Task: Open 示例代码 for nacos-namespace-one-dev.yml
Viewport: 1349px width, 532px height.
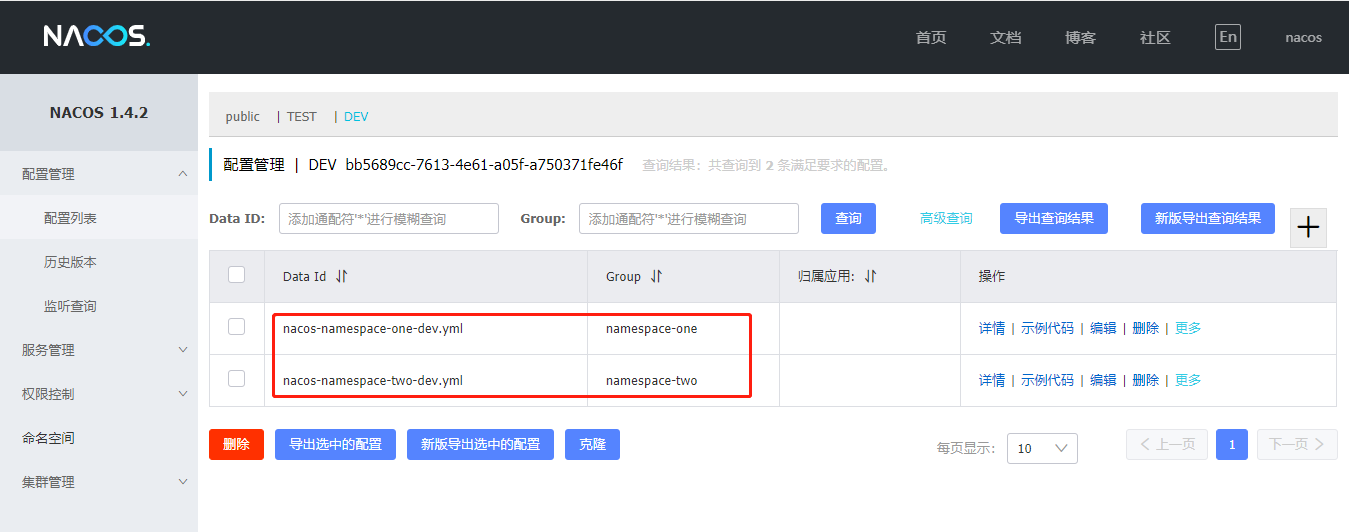Action: [x=1047, y=328]
